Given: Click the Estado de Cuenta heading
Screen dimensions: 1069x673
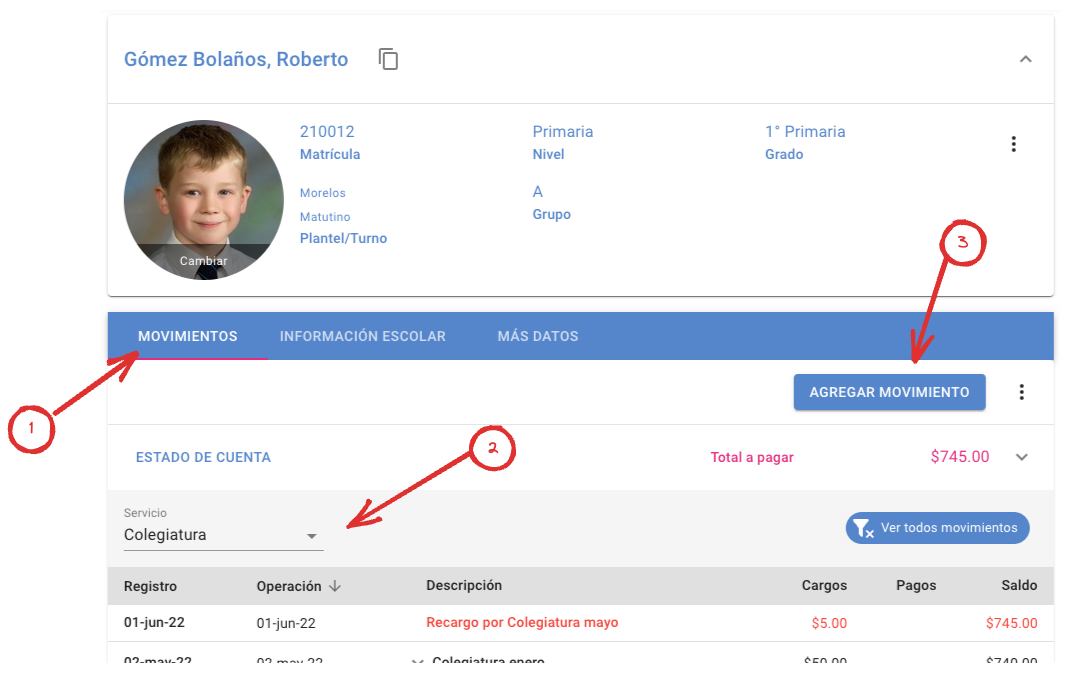Looking at the screenshot, I should (x=203, y=457).
